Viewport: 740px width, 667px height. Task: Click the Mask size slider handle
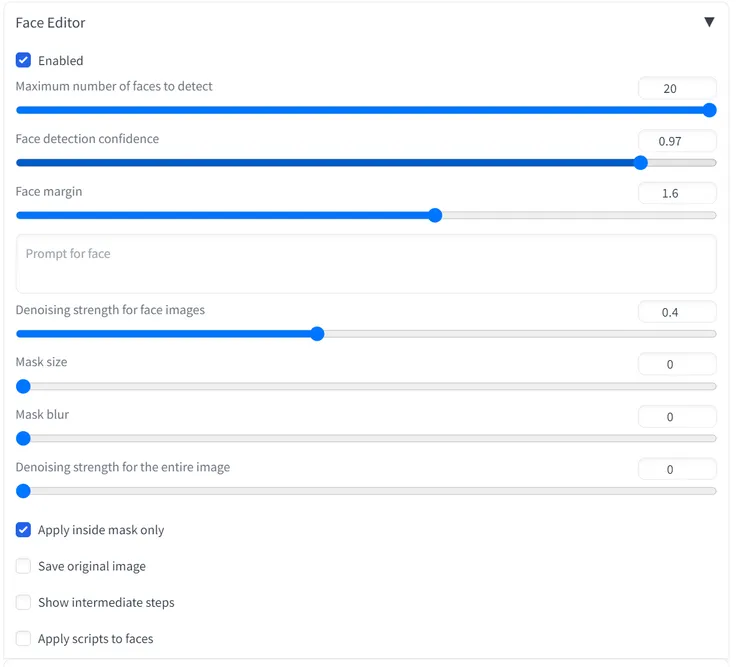(24, 386)
